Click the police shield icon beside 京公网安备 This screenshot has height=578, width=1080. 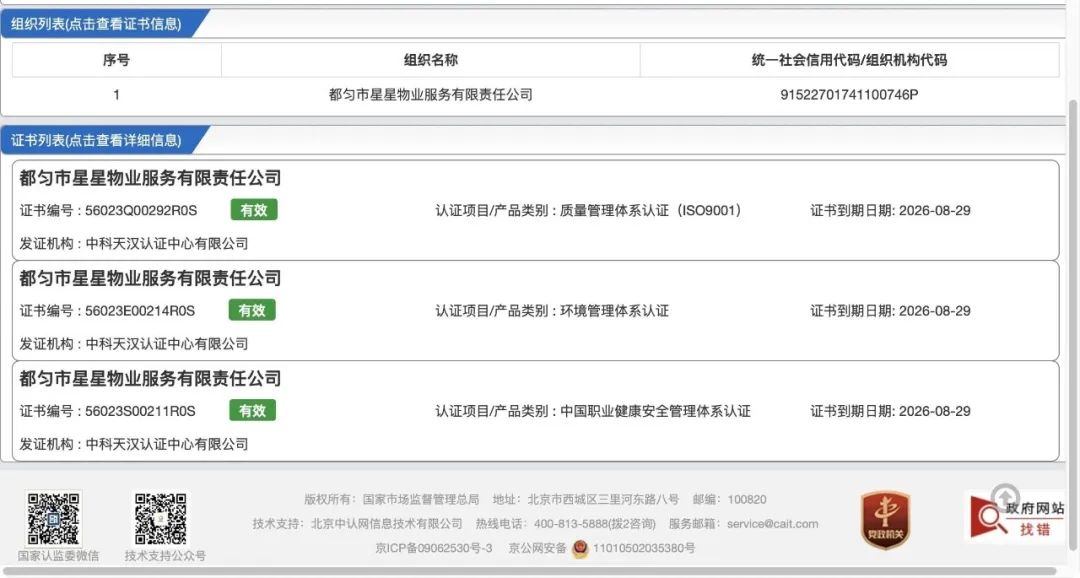click(580, 548)
